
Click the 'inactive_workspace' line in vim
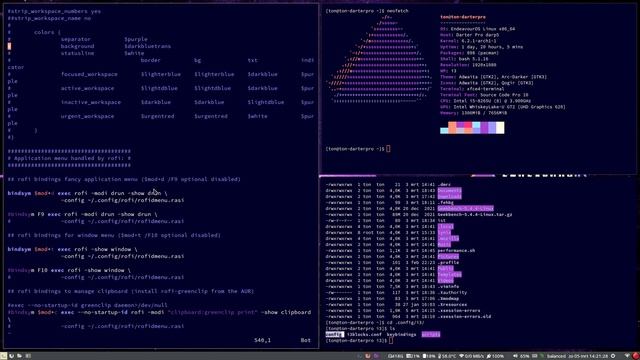point(161,102)
